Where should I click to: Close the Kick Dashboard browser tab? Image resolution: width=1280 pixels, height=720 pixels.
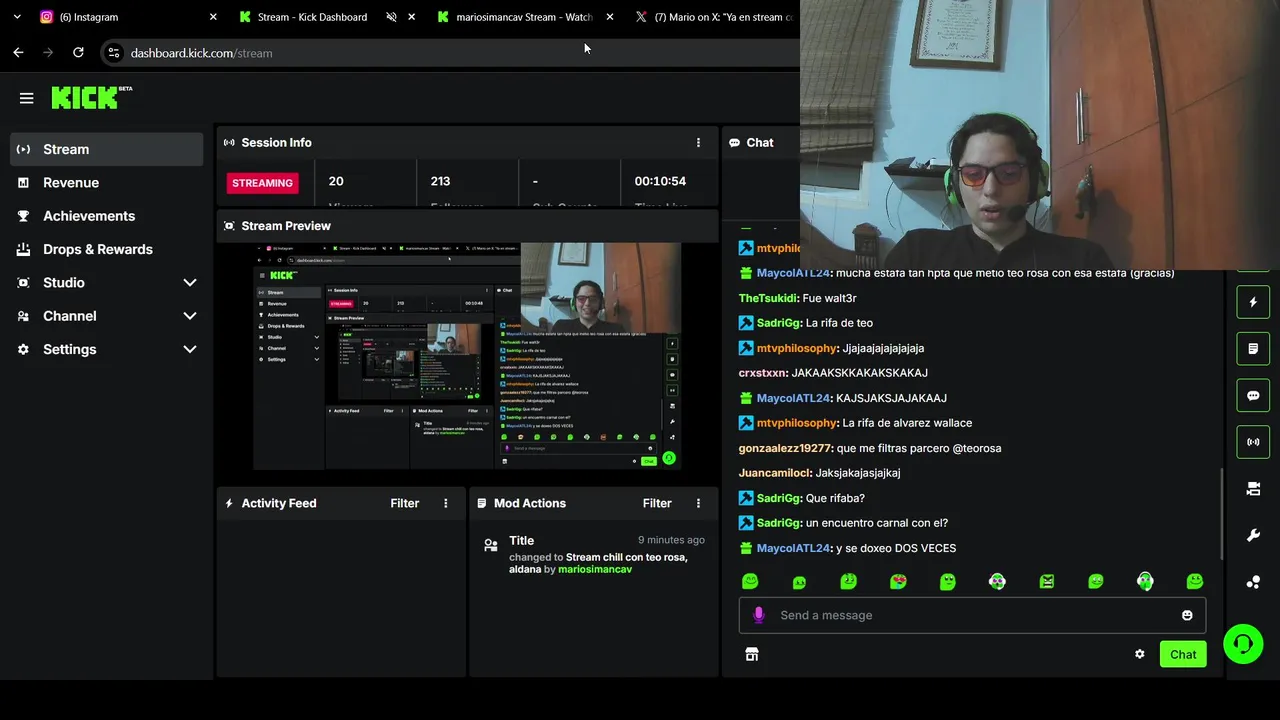click(x=411, y=17)
